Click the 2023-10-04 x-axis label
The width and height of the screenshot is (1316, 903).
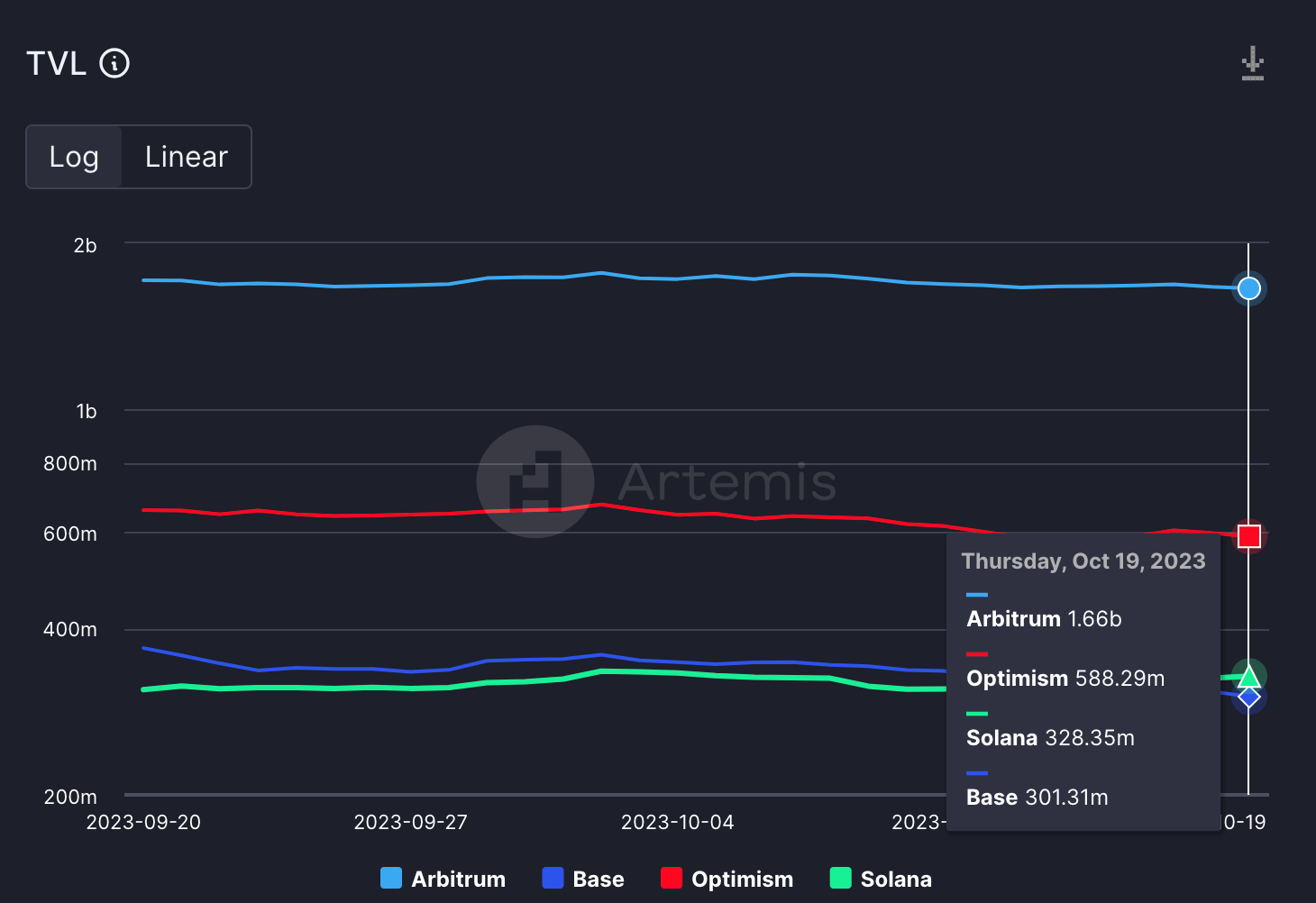tap(677, 822)
